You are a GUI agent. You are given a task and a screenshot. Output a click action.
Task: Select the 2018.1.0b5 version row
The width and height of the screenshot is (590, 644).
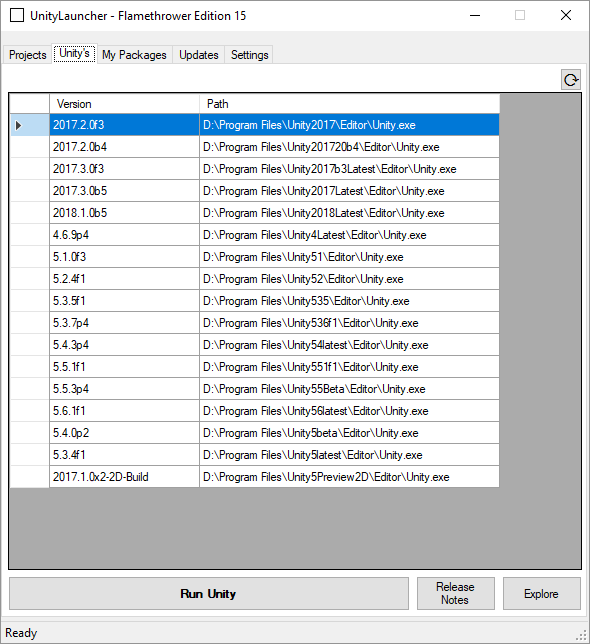pyautogui.click(x=255, y=213)
